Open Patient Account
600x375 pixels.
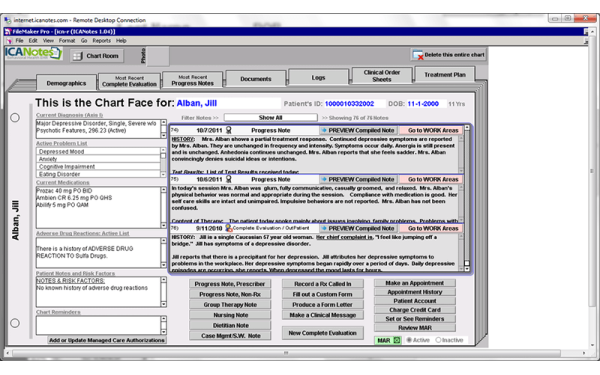pyautogui.click(x=415, y=301)
